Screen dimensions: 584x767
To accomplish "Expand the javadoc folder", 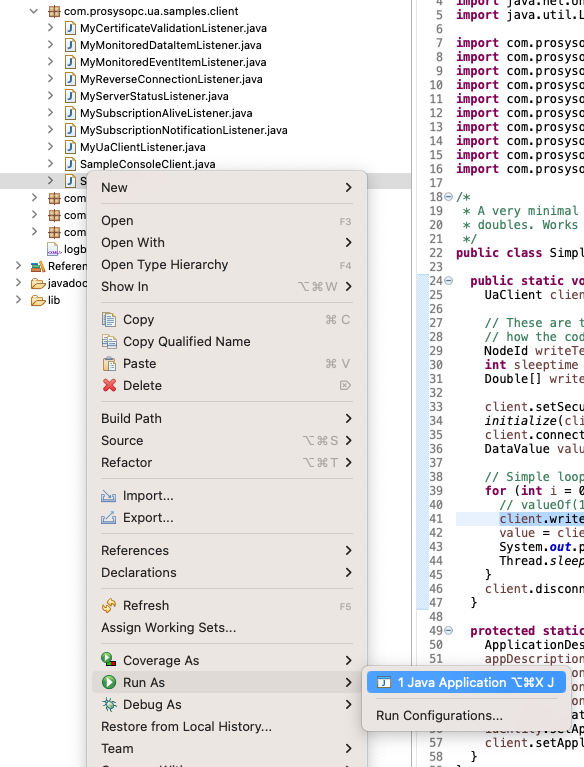I will [18, 283].
